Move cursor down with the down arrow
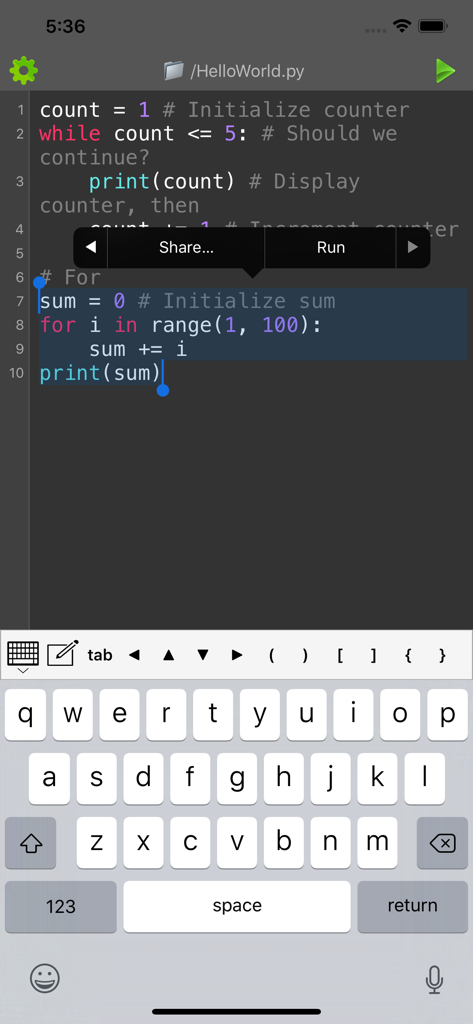Image resolution: width=473 pixels, height=1024 pixels. (203, 655)
